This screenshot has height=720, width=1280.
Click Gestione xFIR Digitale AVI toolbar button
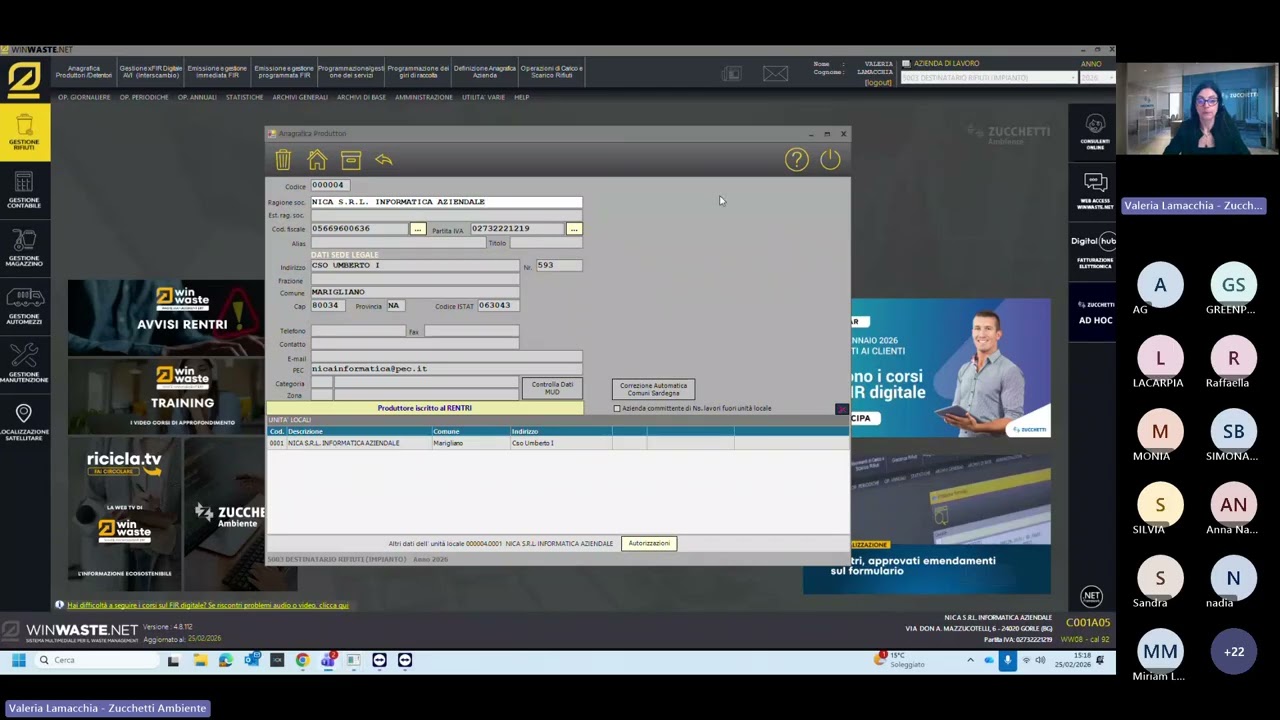[151, 72]
